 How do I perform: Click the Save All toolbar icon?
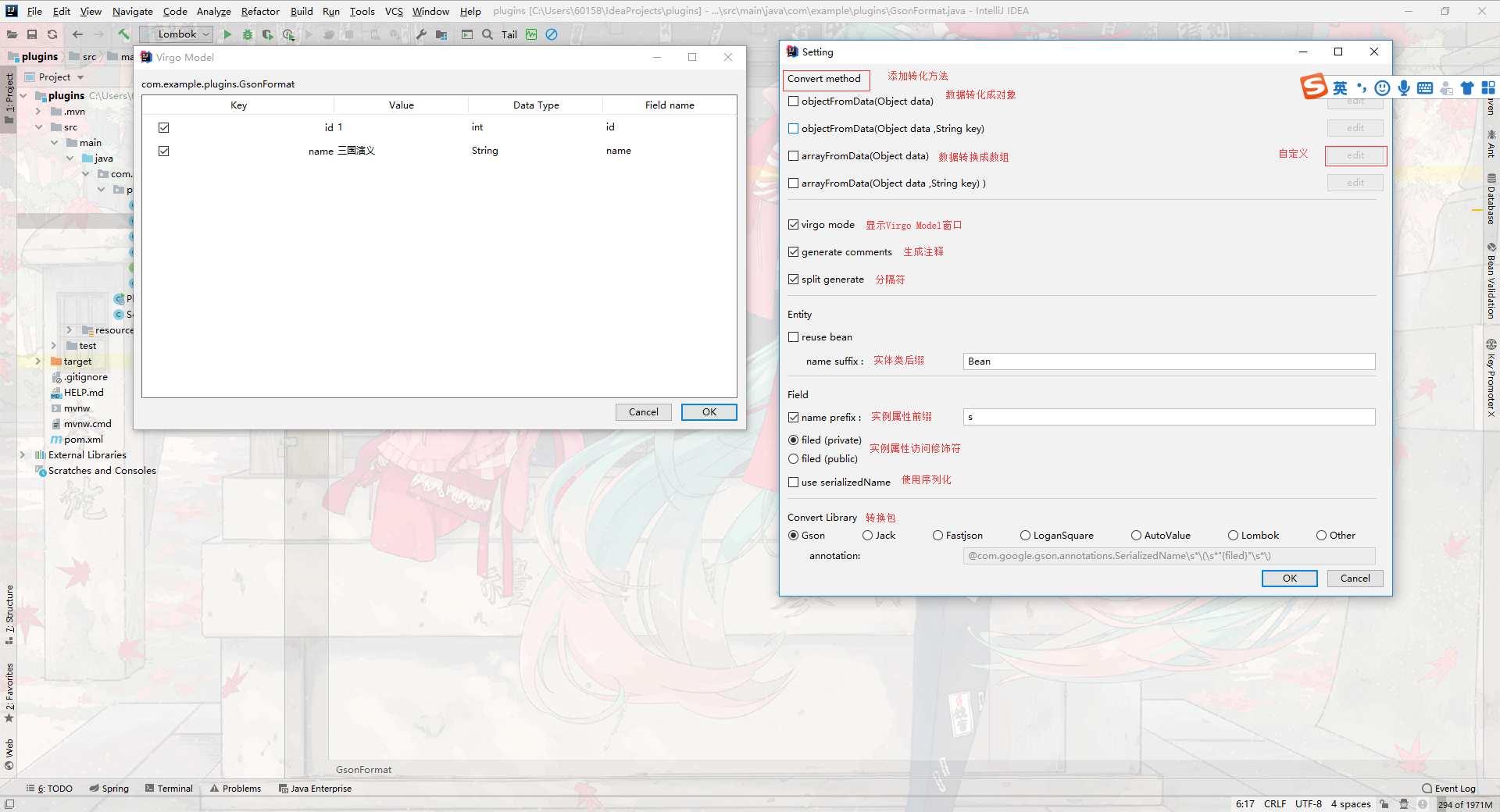(x=32, y=34)
